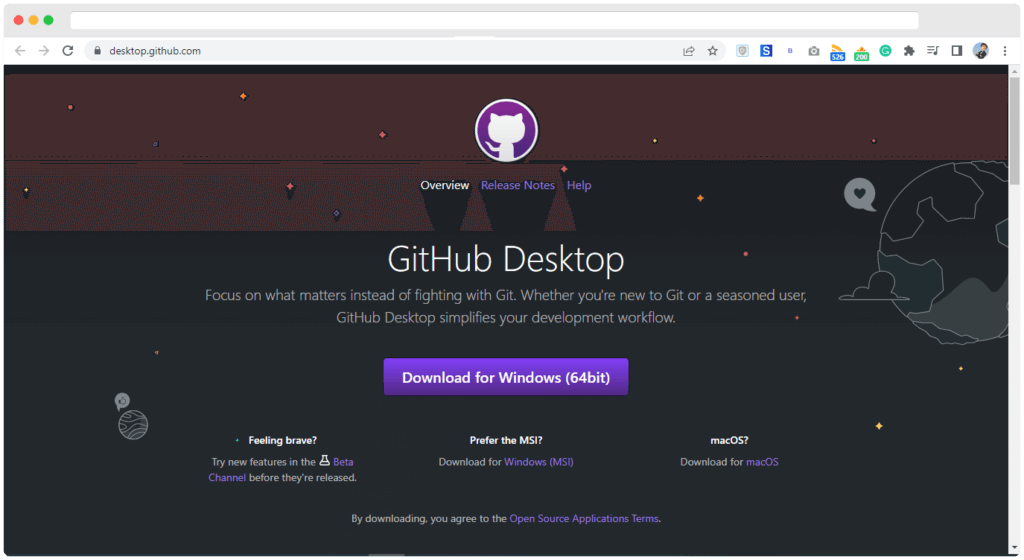Click the macOS download link
Image resolution: width=1024 pixels, height=560 pixels.
762,462
